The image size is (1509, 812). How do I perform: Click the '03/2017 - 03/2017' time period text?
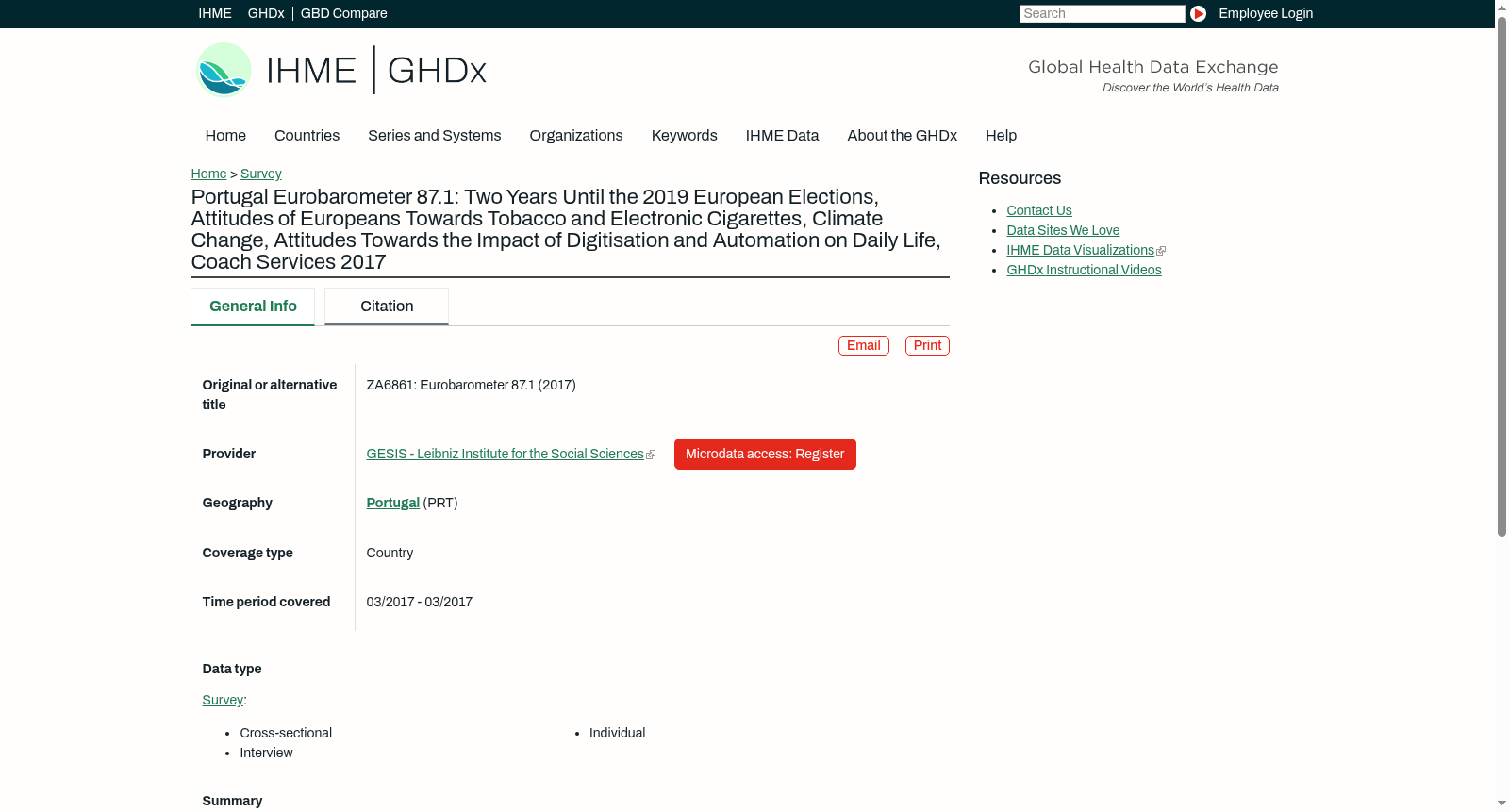419,602
